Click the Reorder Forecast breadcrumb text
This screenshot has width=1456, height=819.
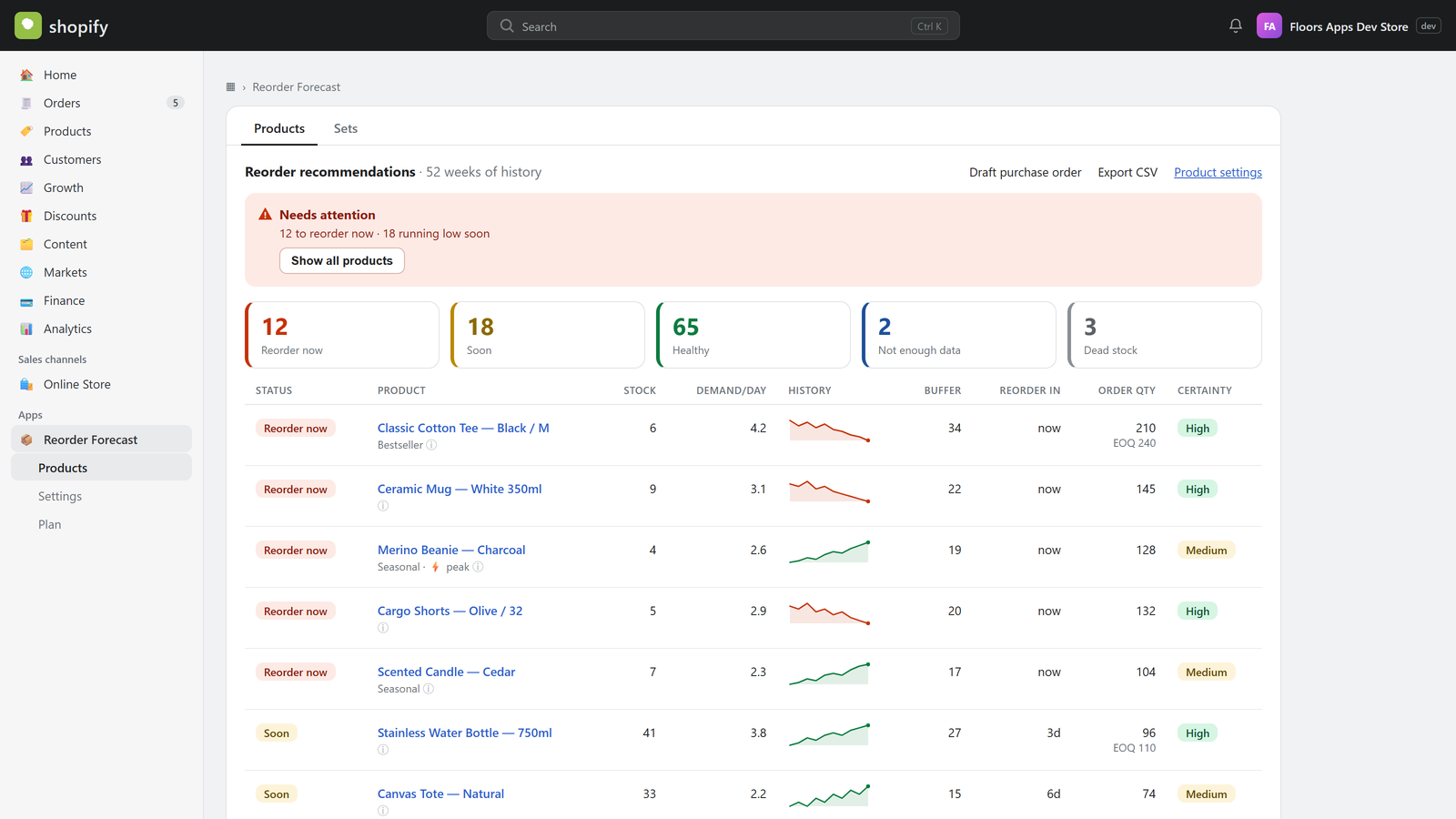point(297,87)
